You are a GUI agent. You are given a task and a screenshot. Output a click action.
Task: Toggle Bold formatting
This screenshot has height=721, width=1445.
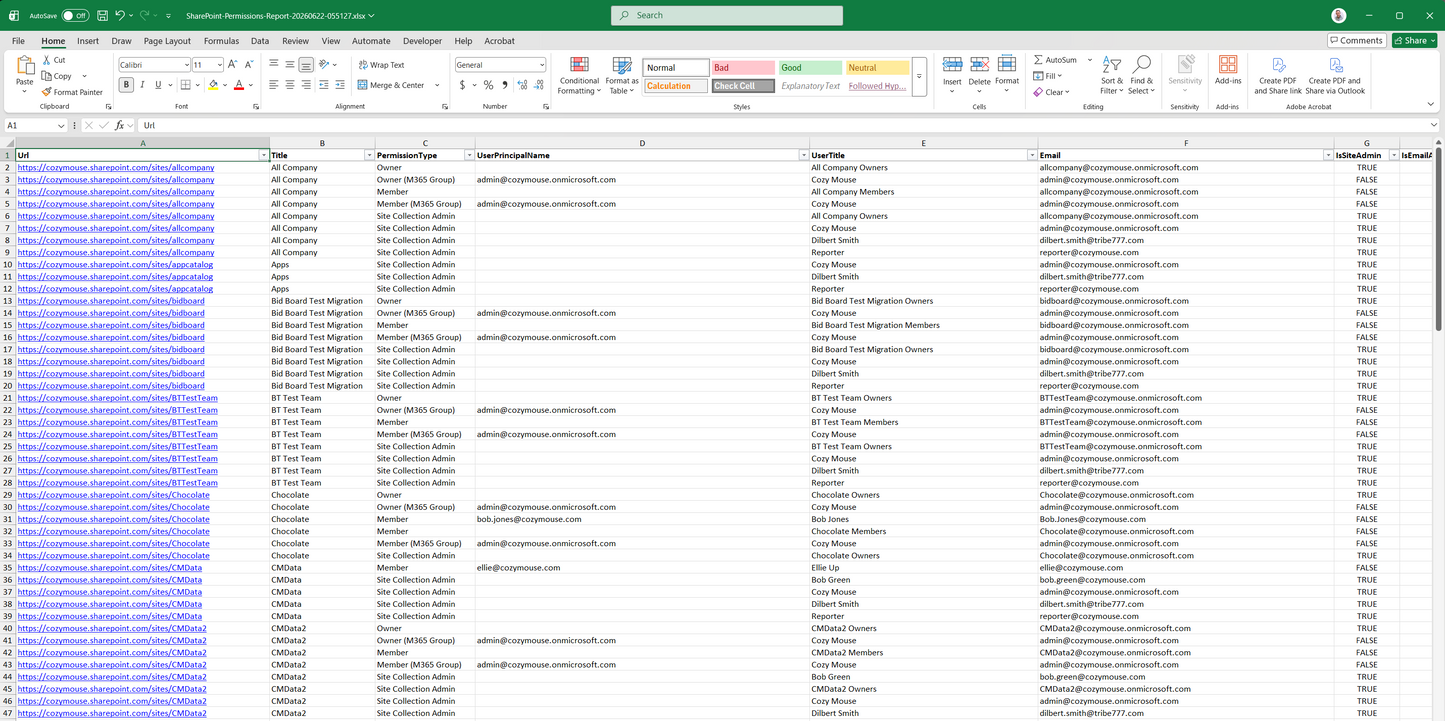pyautogui.click(x=126, y=85)
